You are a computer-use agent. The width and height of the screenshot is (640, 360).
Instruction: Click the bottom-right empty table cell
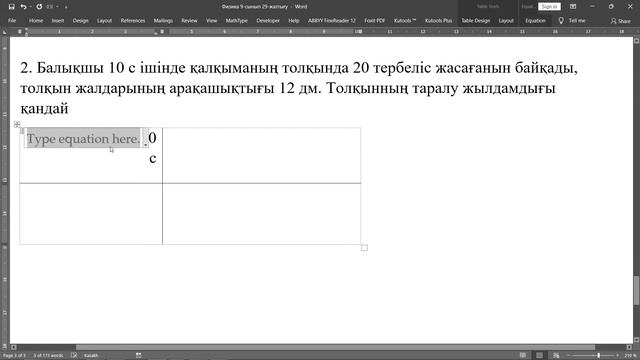pyautogui.click(x=262, y=214)
